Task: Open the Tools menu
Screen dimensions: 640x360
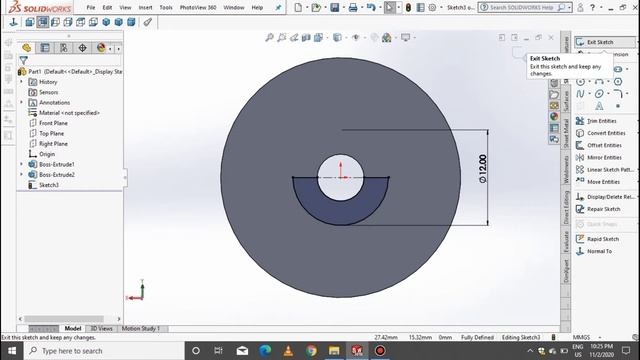Action: click(x=166, y=7)
